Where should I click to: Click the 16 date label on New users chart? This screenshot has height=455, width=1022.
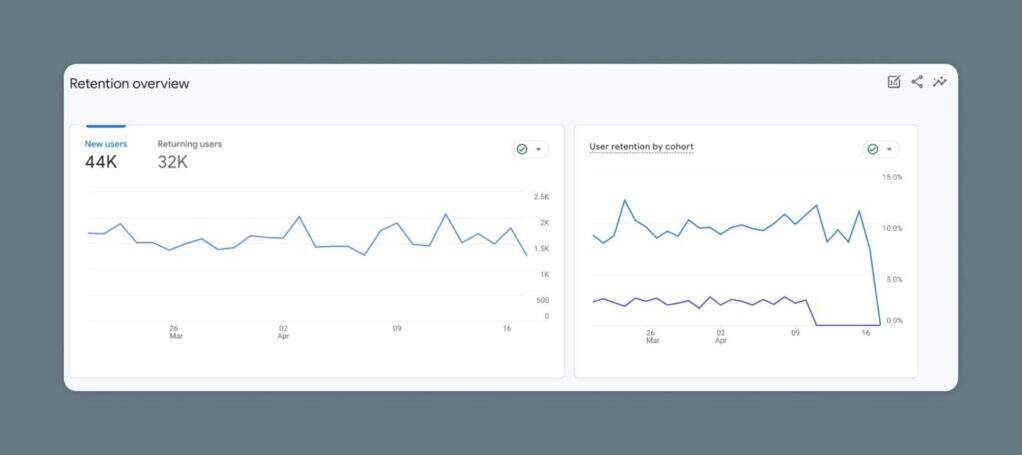pyautogui.click(x=507, y=328)
